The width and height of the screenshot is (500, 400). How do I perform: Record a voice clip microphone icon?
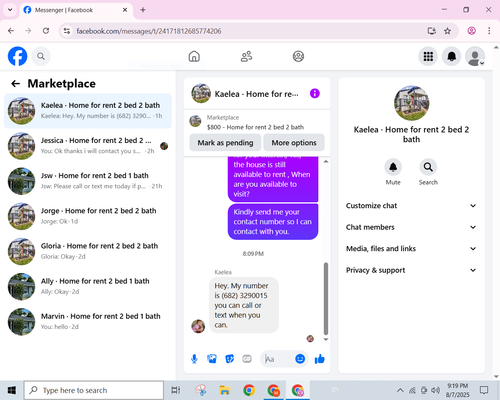coord(194,359)
